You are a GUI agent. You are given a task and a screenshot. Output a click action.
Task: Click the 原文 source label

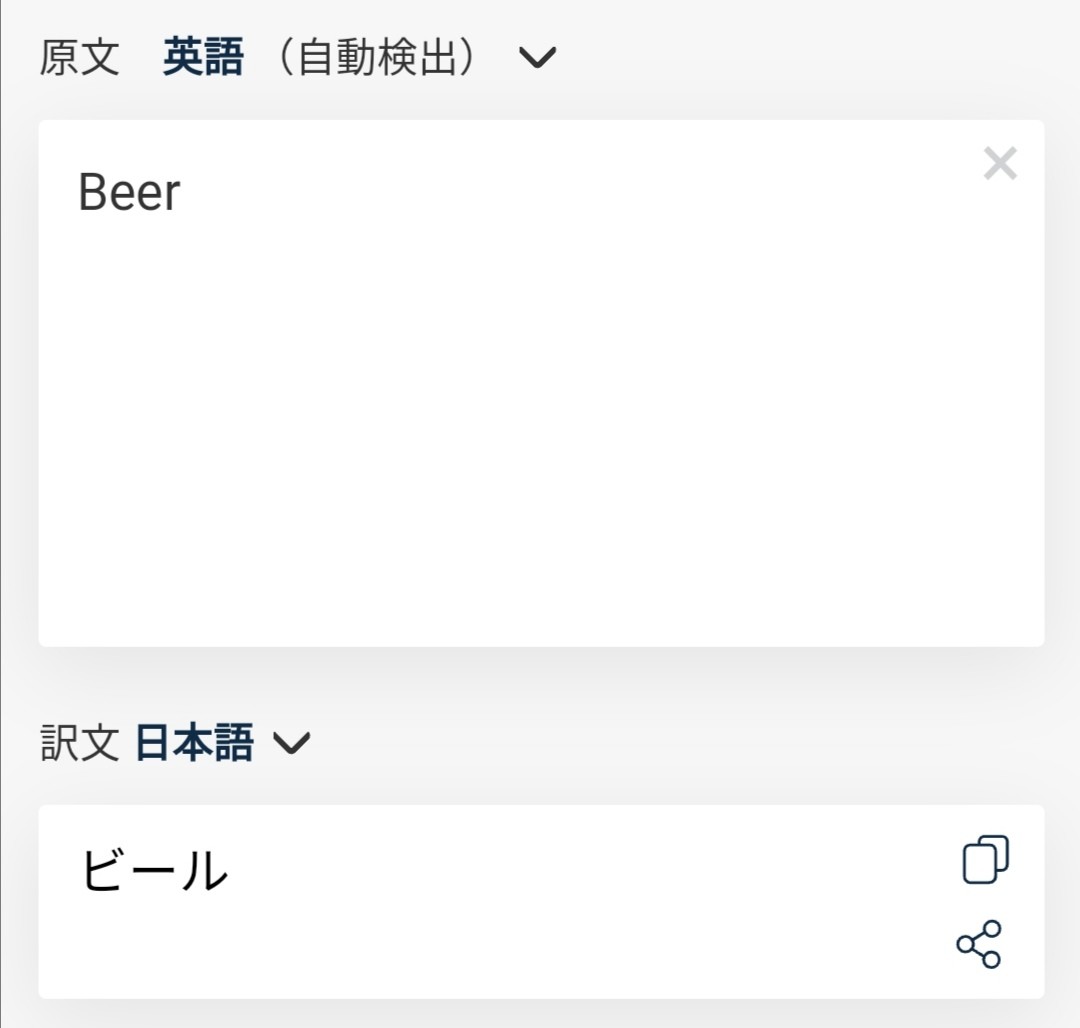click(80, 59)
